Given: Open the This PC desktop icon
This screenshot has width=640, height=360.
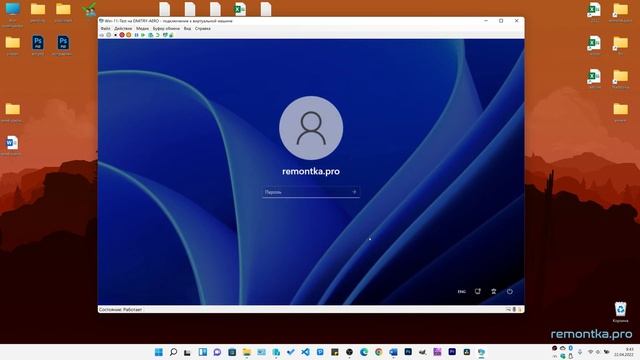Looking at the screenshot, I should (x=13, y=14).
